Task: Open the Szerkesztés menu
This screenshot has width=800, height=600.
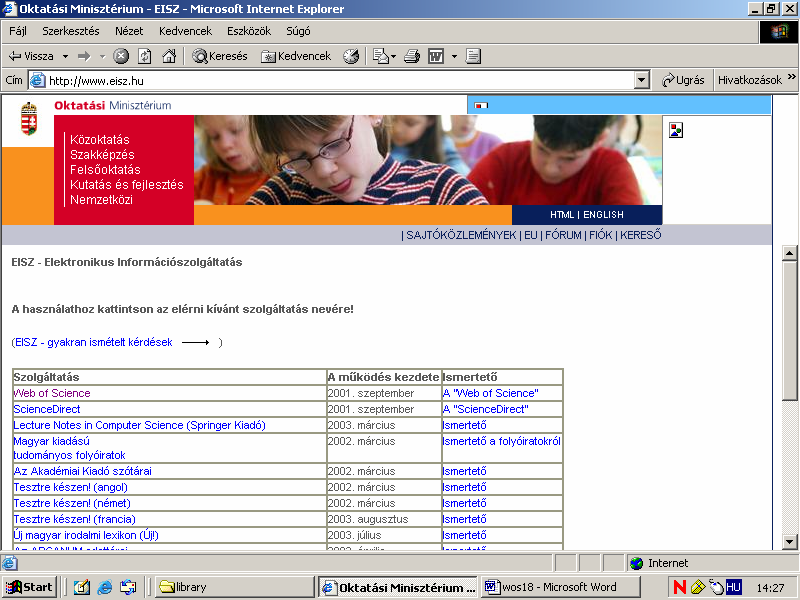Action: coord(71,31)
